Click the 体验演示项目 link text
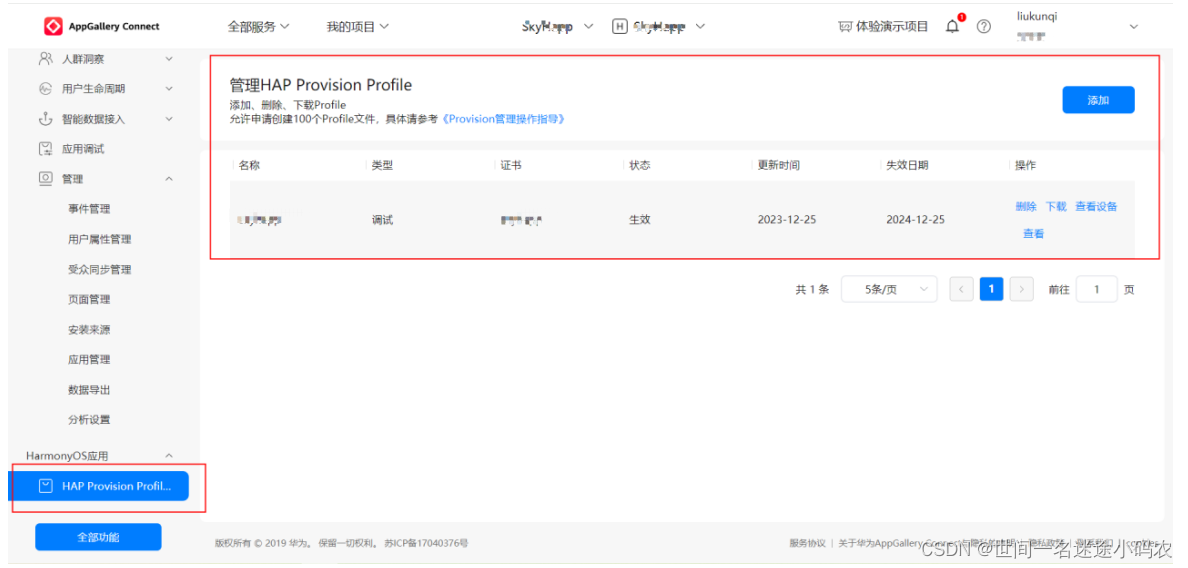This screenshot has height=568, width=1188. point(892,27)
